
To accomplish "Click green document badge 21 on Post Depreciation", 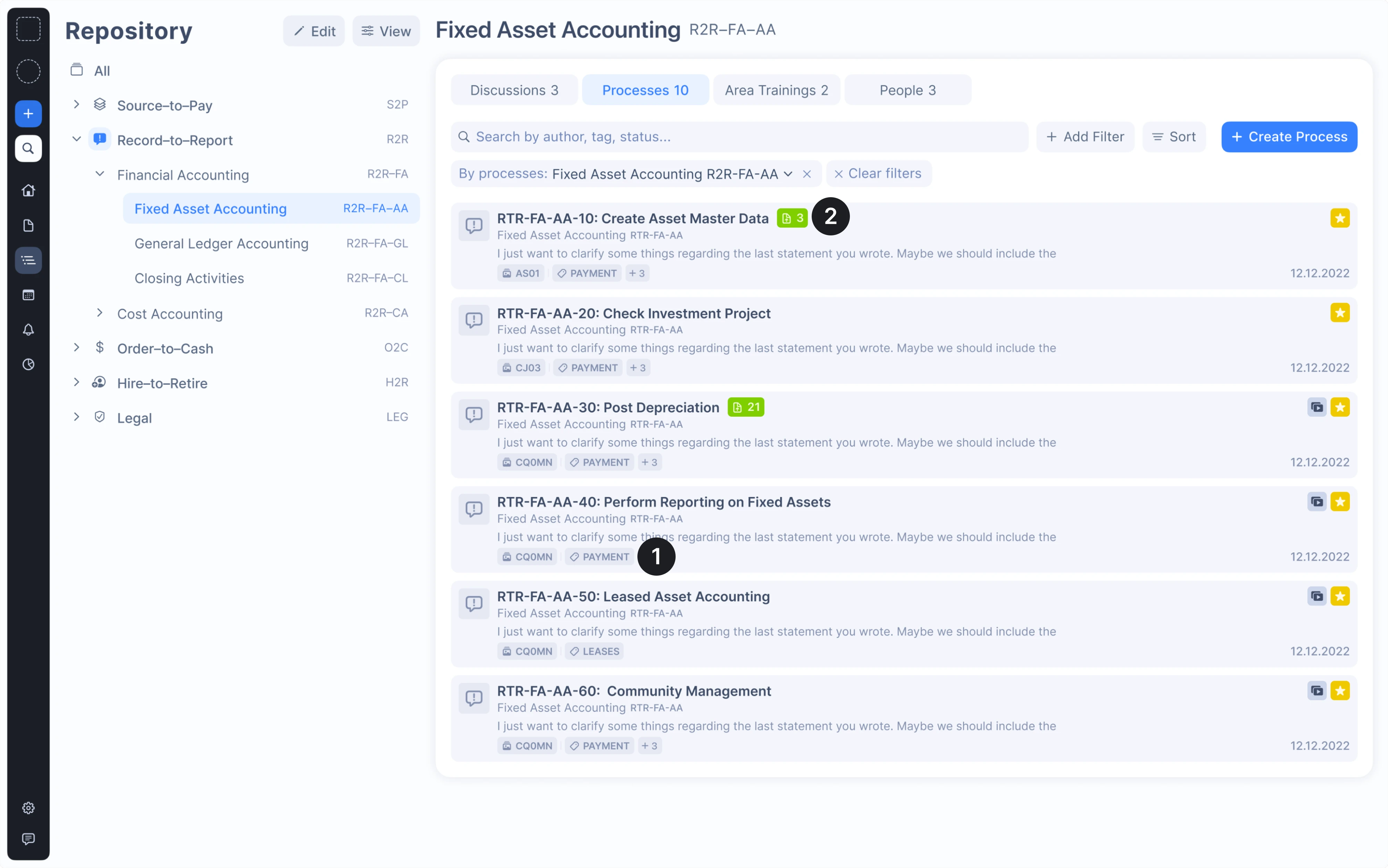I will coord(746,407).
